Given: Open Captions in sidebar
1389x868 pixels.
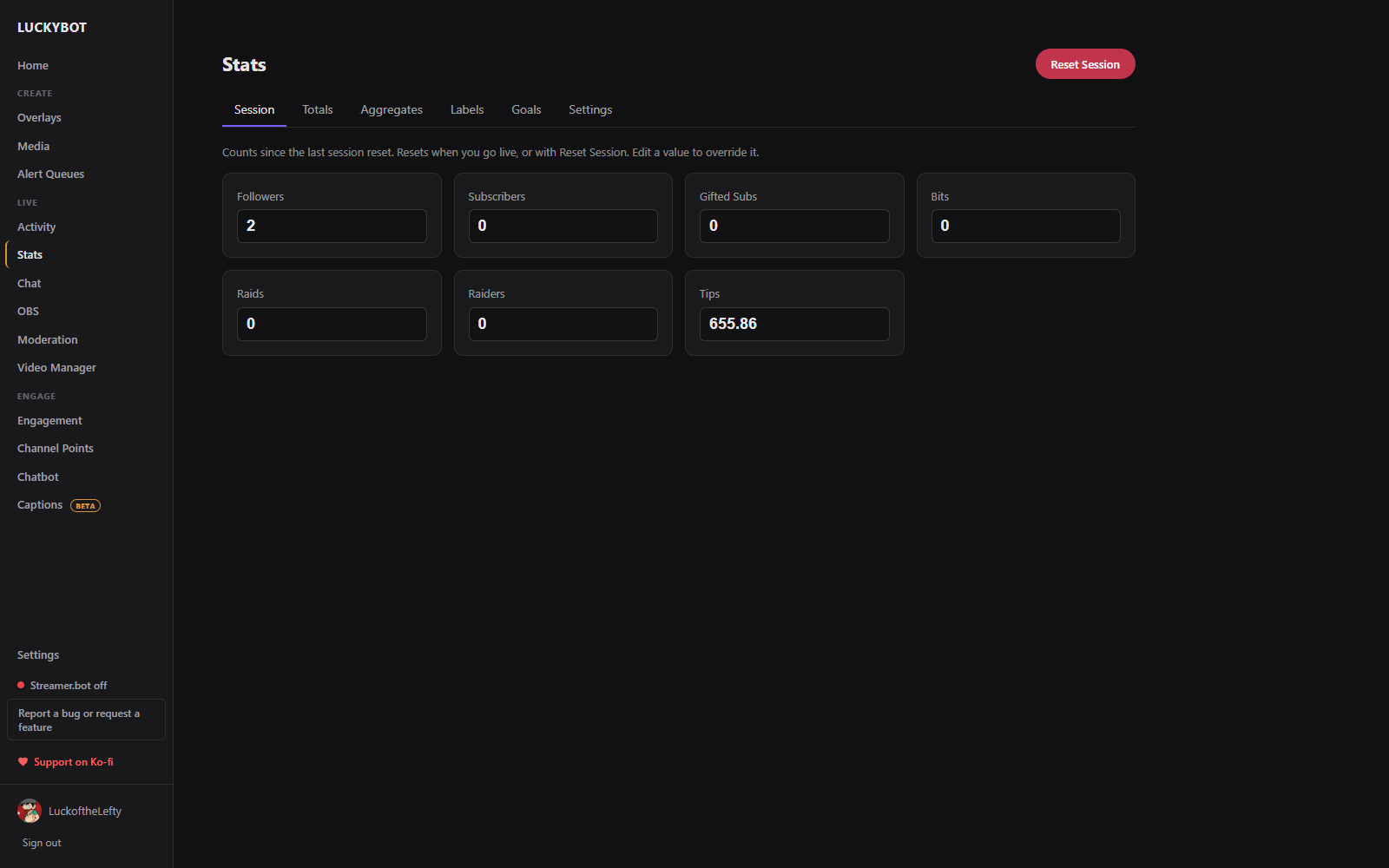Looking at the screenshot, I should (x=40, y=504).
